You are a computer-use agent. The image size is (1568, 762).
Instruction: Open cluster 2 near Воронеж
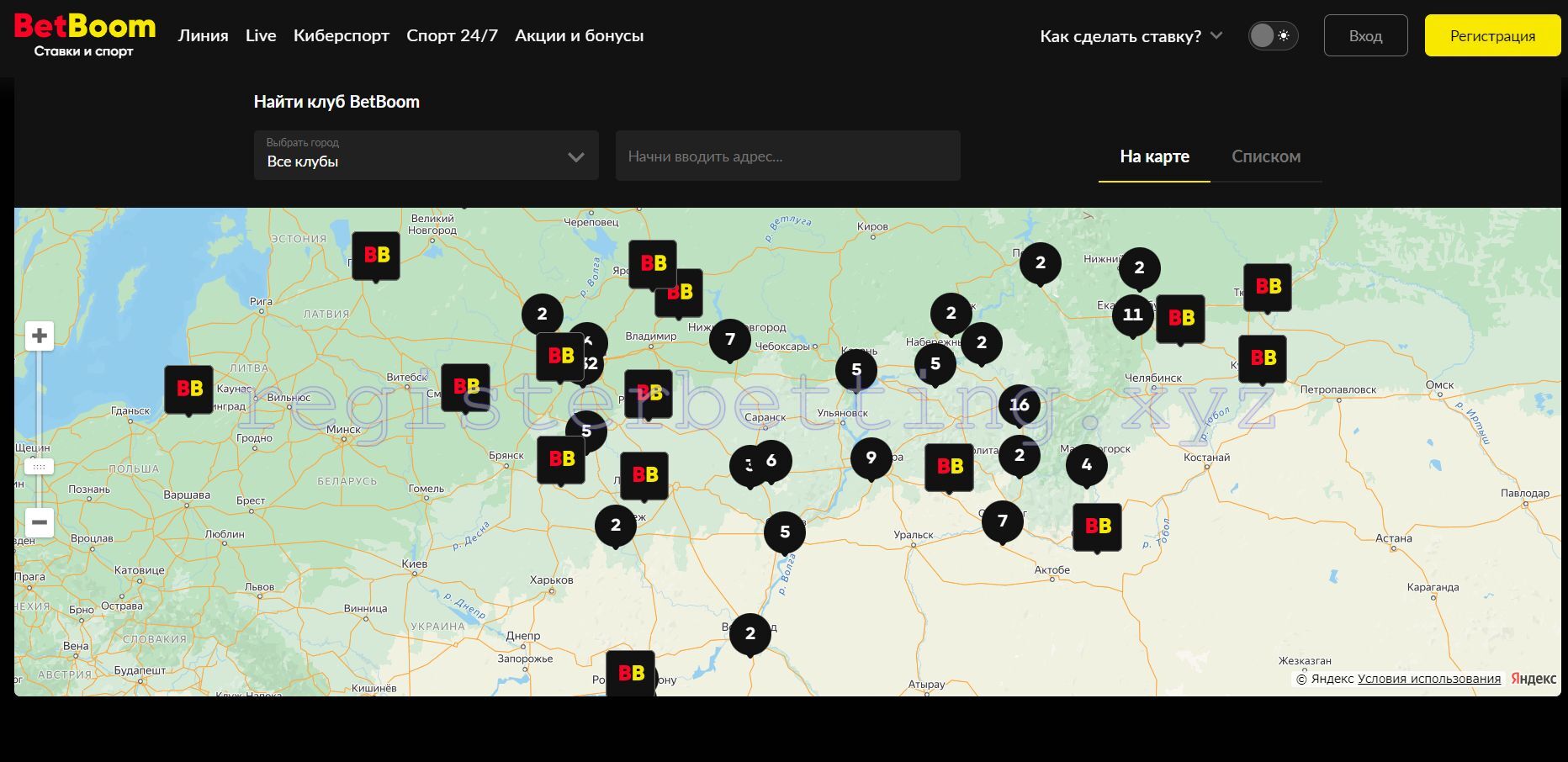616,526
